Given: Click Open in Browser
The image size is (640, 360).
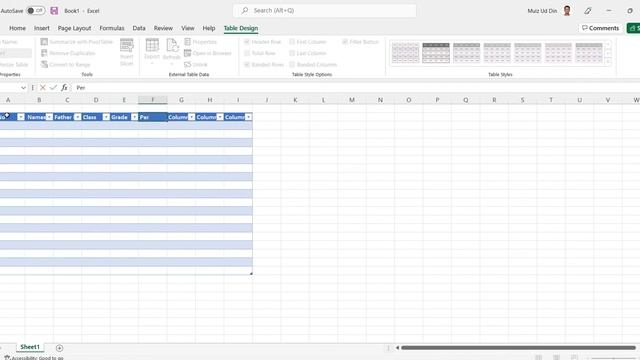Looking at the screenshot, I should click(208, 53).
